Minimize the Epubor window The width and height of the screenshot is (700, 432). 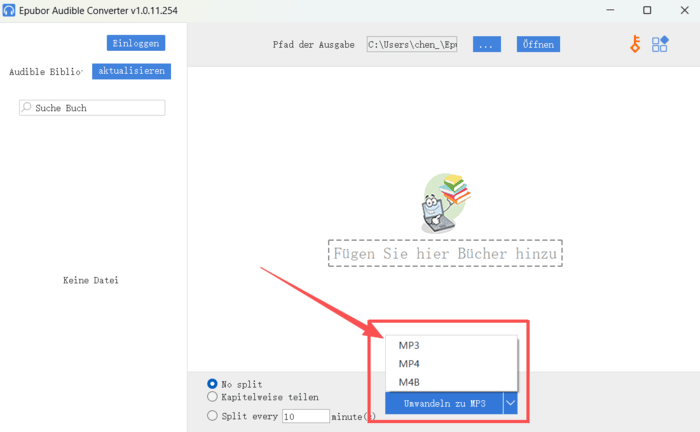click(x=610, y=10)
